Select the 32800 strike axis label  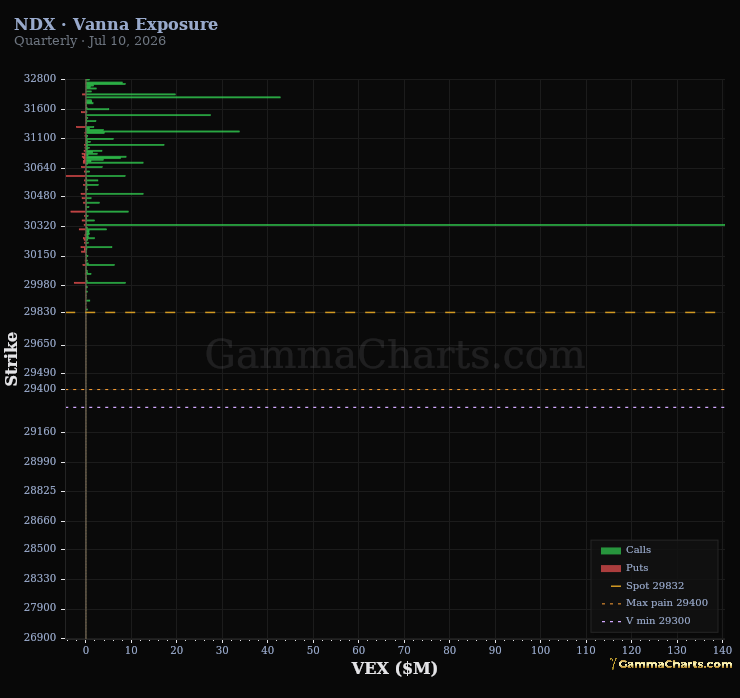pos(40,78)
